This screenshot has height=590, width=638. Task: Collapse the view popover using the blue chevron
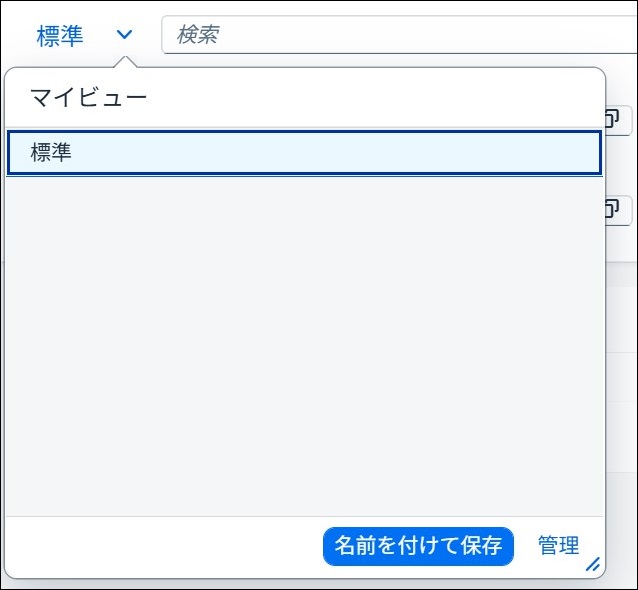124,35
